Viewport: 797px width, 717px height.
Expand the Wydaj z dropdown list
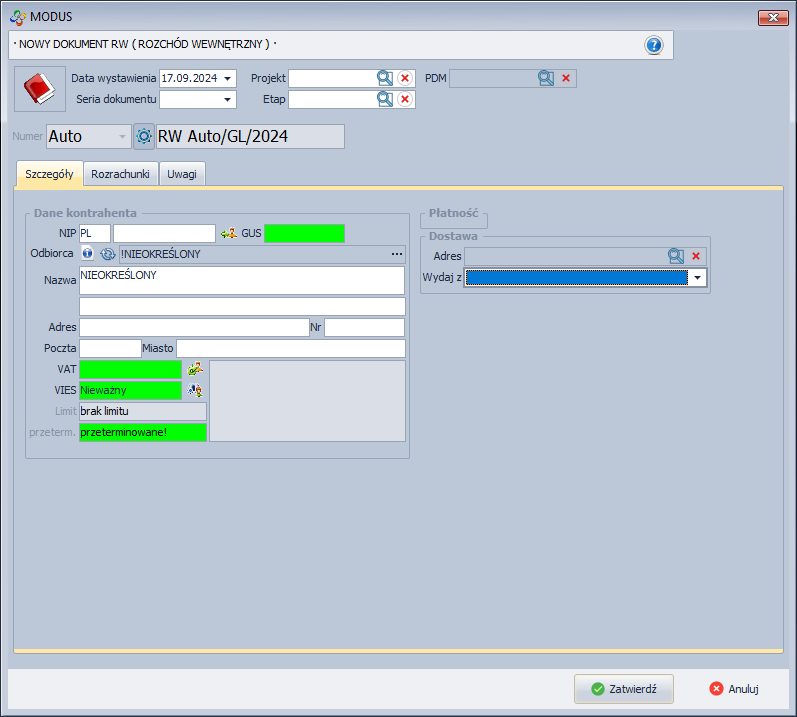click(x=697, y=278)
